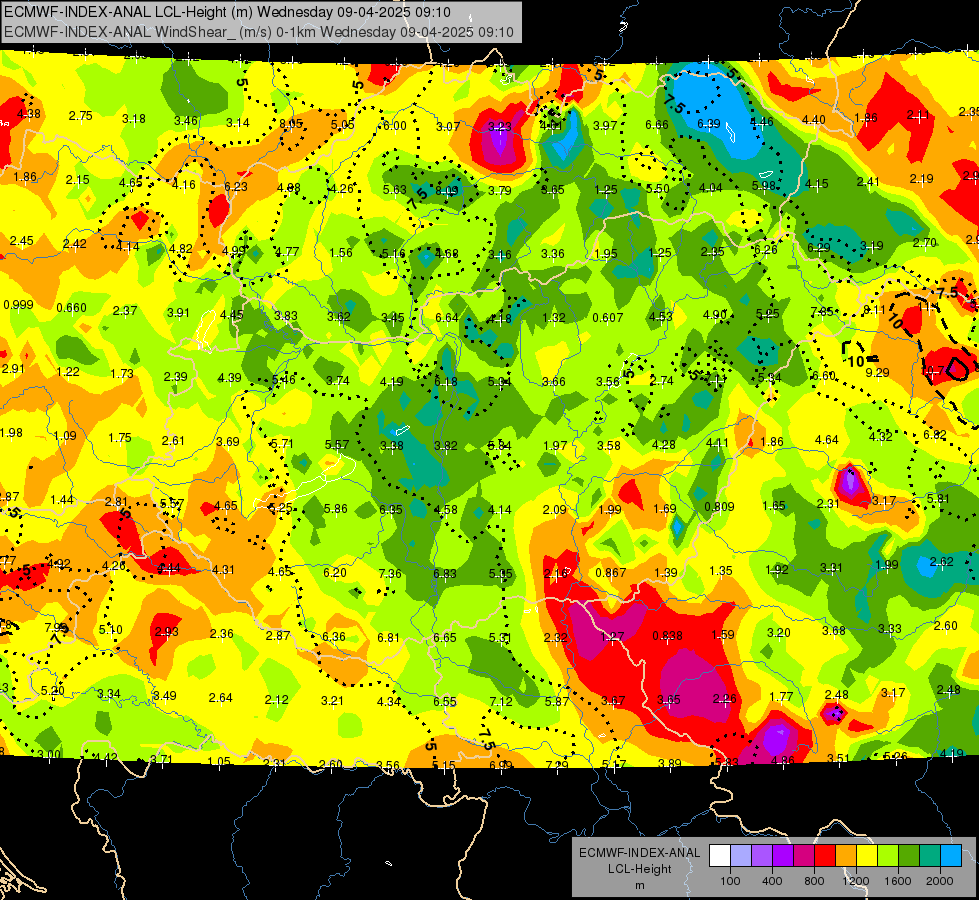Choose the yellow legend swatch
The width and height of the screenshot is (979, 900).
point(867,856)
